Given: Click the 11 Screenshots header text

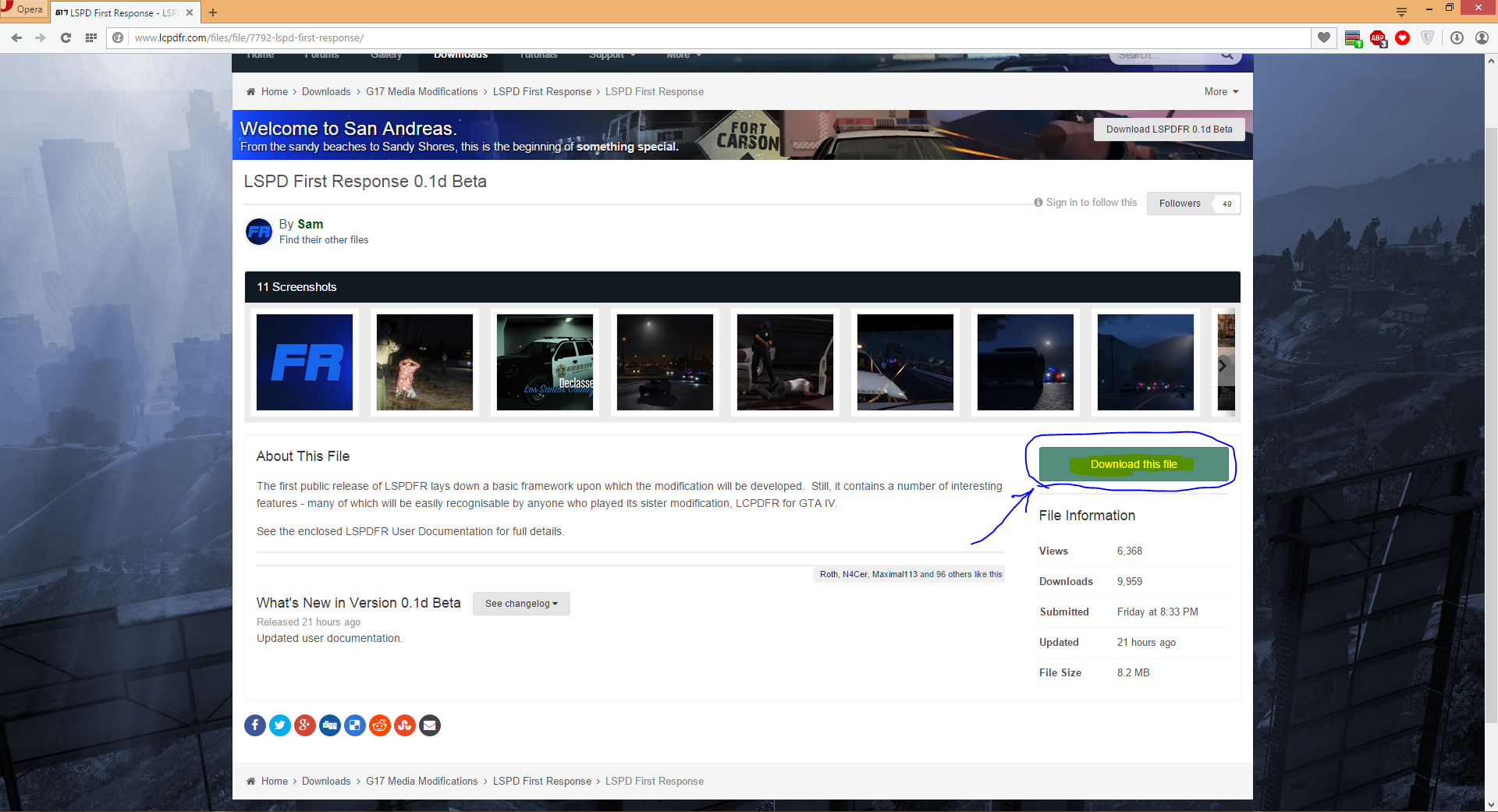Looking at the screenshot, I should coord(296,287).
